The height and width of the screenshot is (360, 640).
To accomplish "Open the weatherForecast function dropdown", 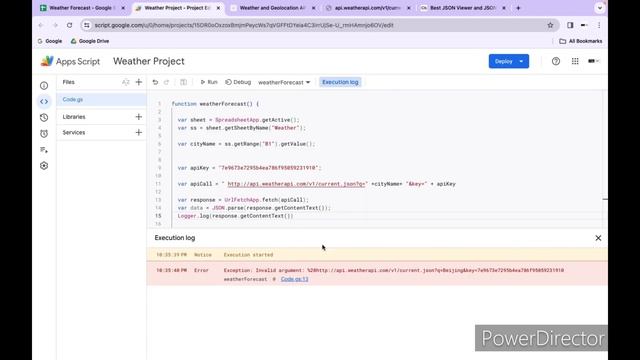I will point(284,82).
